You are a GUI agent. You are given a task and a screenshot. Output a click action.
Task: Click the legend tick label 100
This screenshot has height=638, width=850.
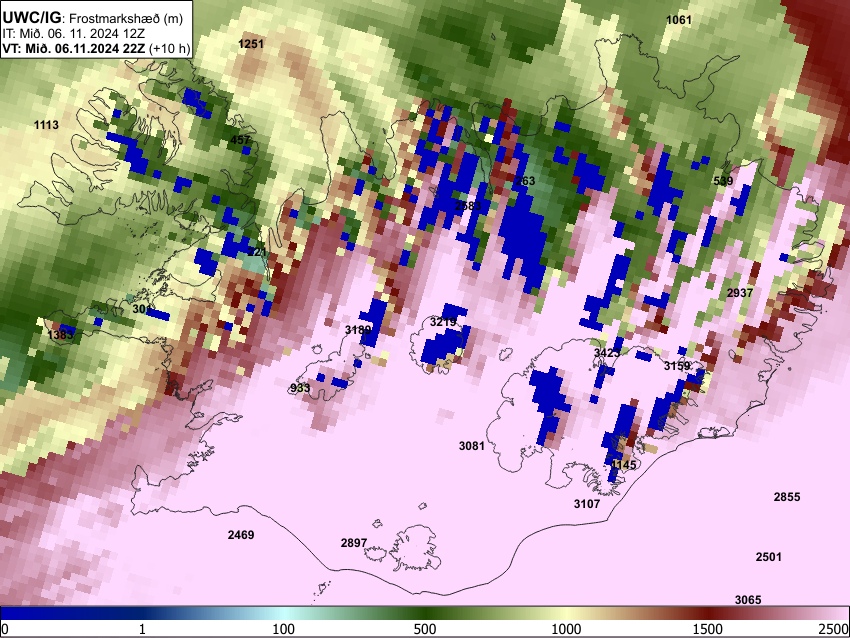click(284, 629)
